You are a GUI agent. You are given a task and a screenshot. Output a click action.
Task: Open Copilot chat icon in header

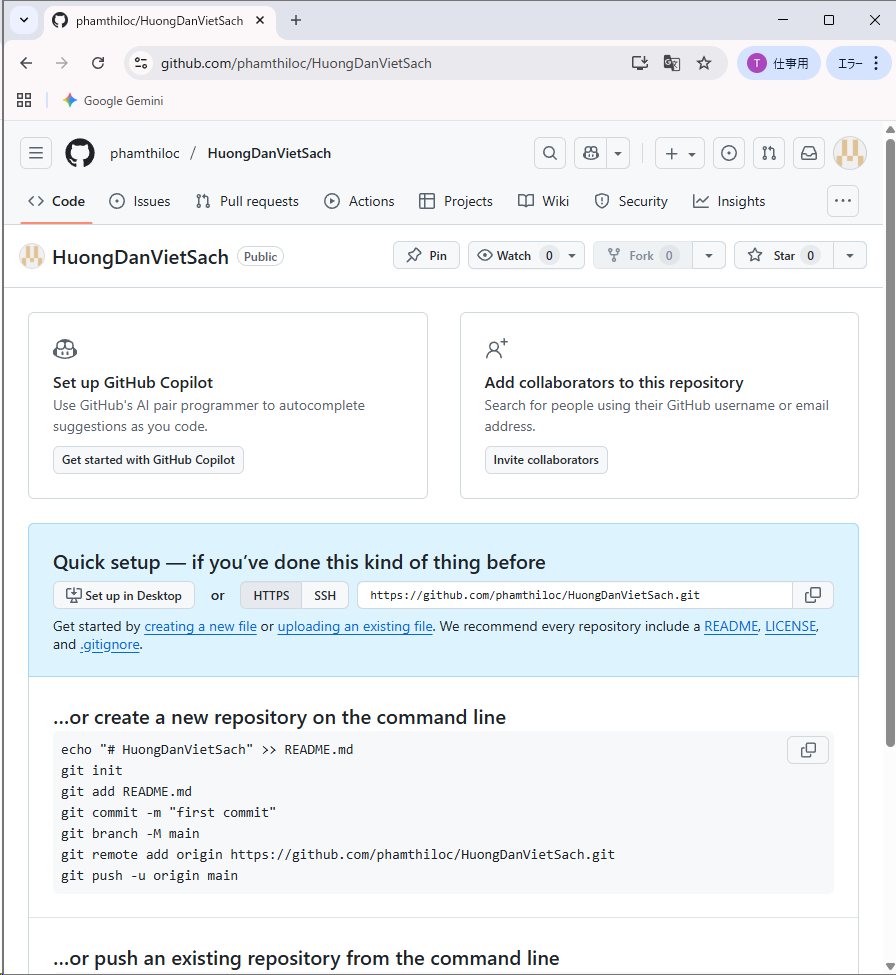[x=591, y=153]
